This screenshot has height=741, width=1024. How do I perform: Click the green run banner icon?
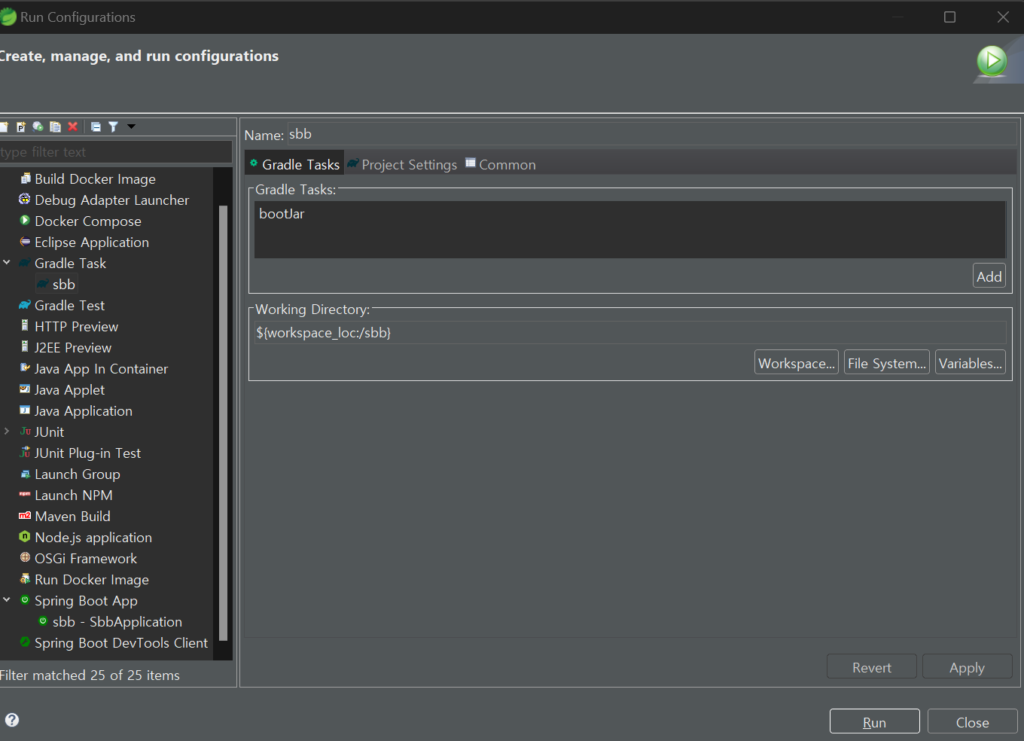992,61
